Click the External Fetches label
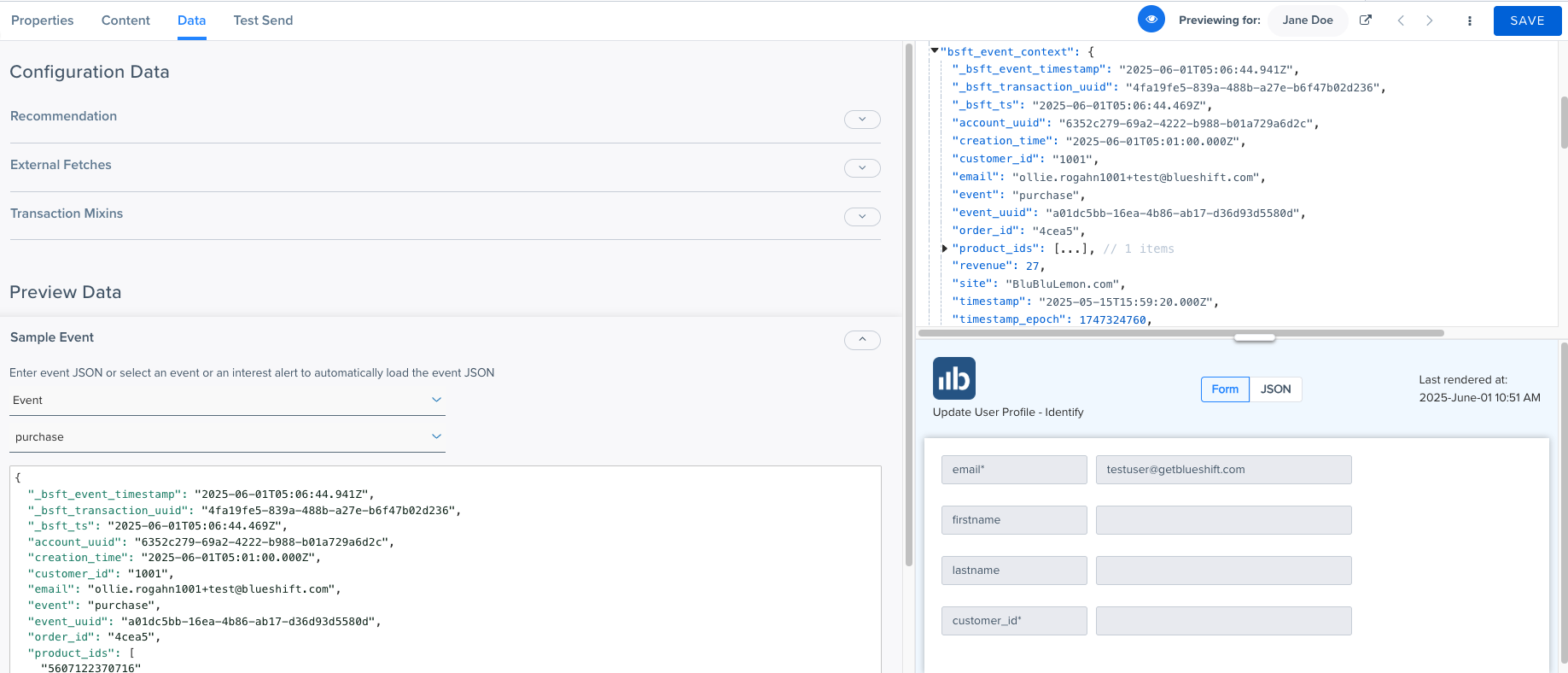Screen dimensions: 1568x673 point(61,165)
